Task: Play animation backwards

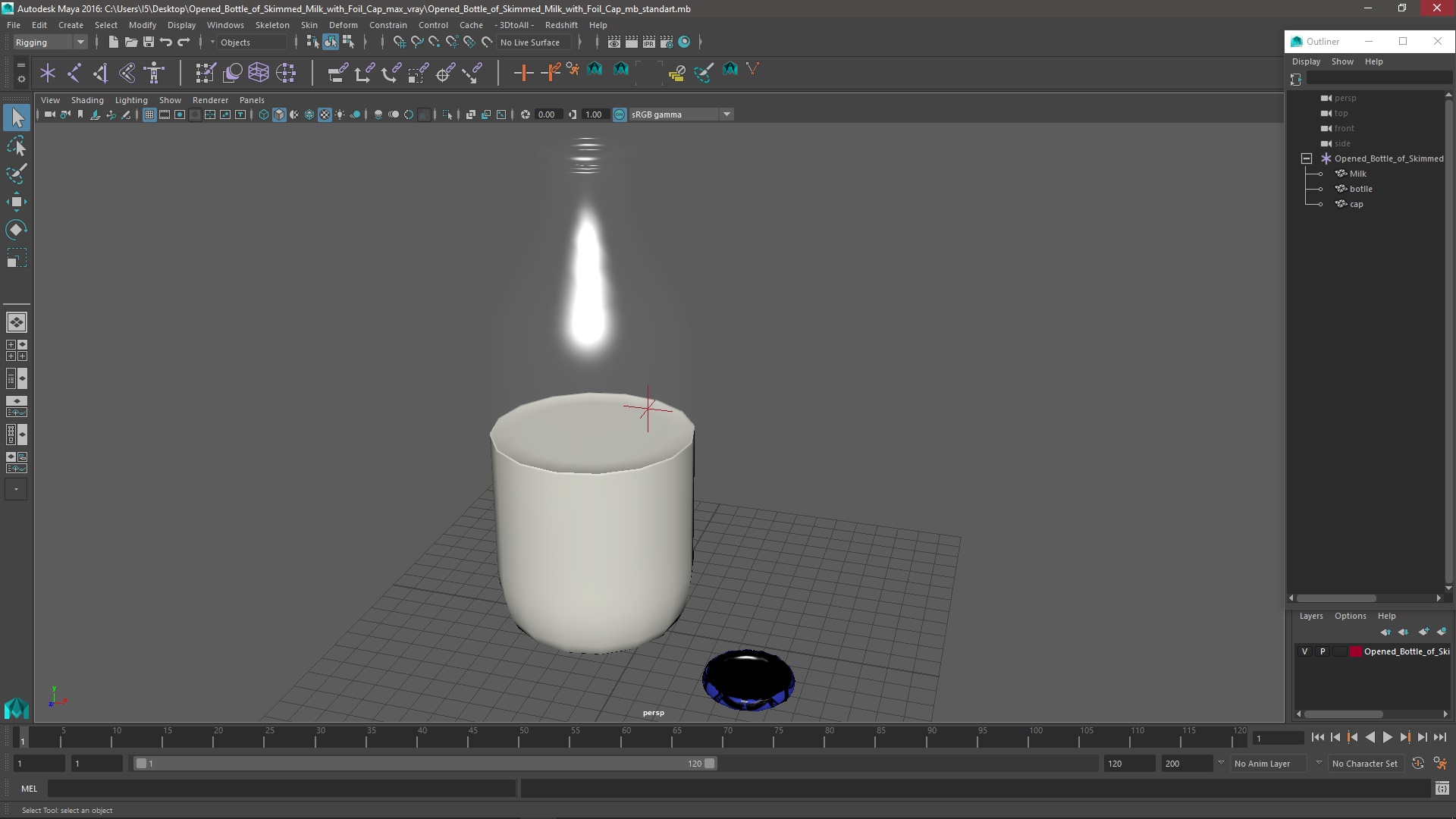Action: [x=1370, y=737]
